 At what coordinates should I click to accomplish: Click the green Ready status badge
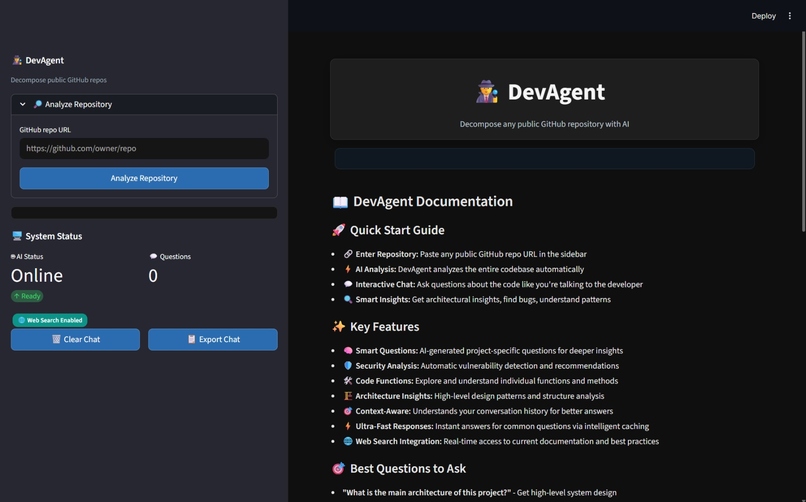pyautogui.click(x=27, y=296)
